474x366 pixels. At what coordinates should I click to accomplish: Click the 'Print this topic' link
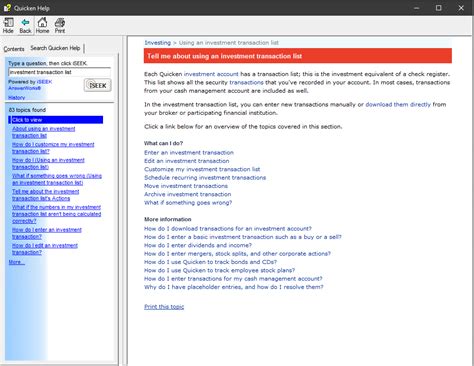pos(164,307)
